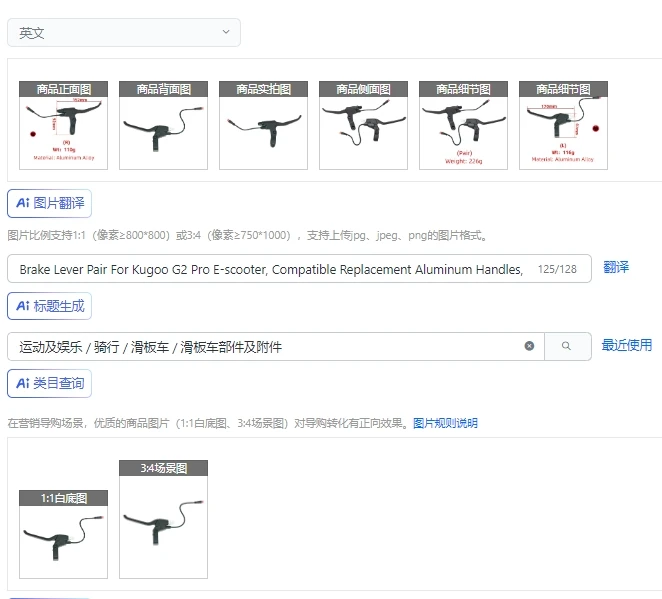Screen dimensions: 662x599
Task: Clear the category field with the X icon
Action: click(529, 346)
